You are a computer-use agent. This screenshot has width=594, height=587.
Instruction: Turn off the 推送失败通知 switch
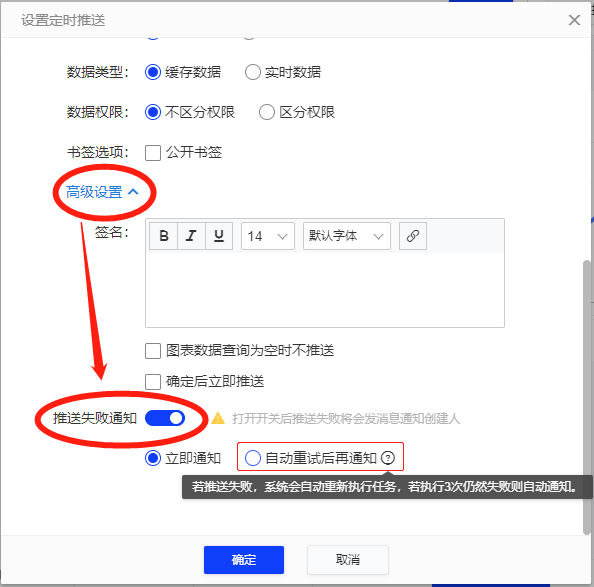point(165,418)
